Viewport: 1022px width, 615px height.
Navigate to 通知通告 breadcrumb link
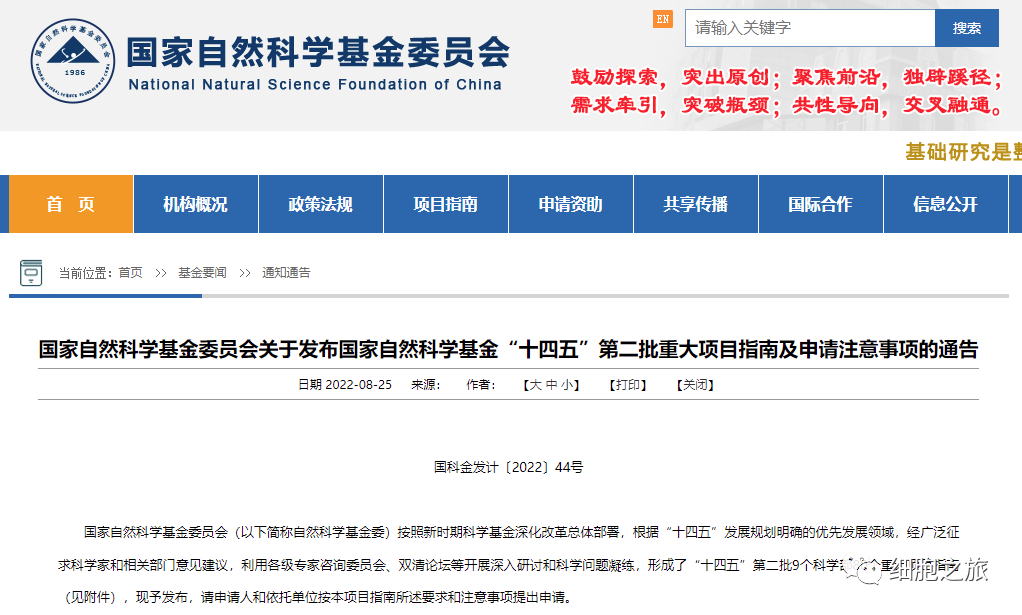click(x=285, y=271)
